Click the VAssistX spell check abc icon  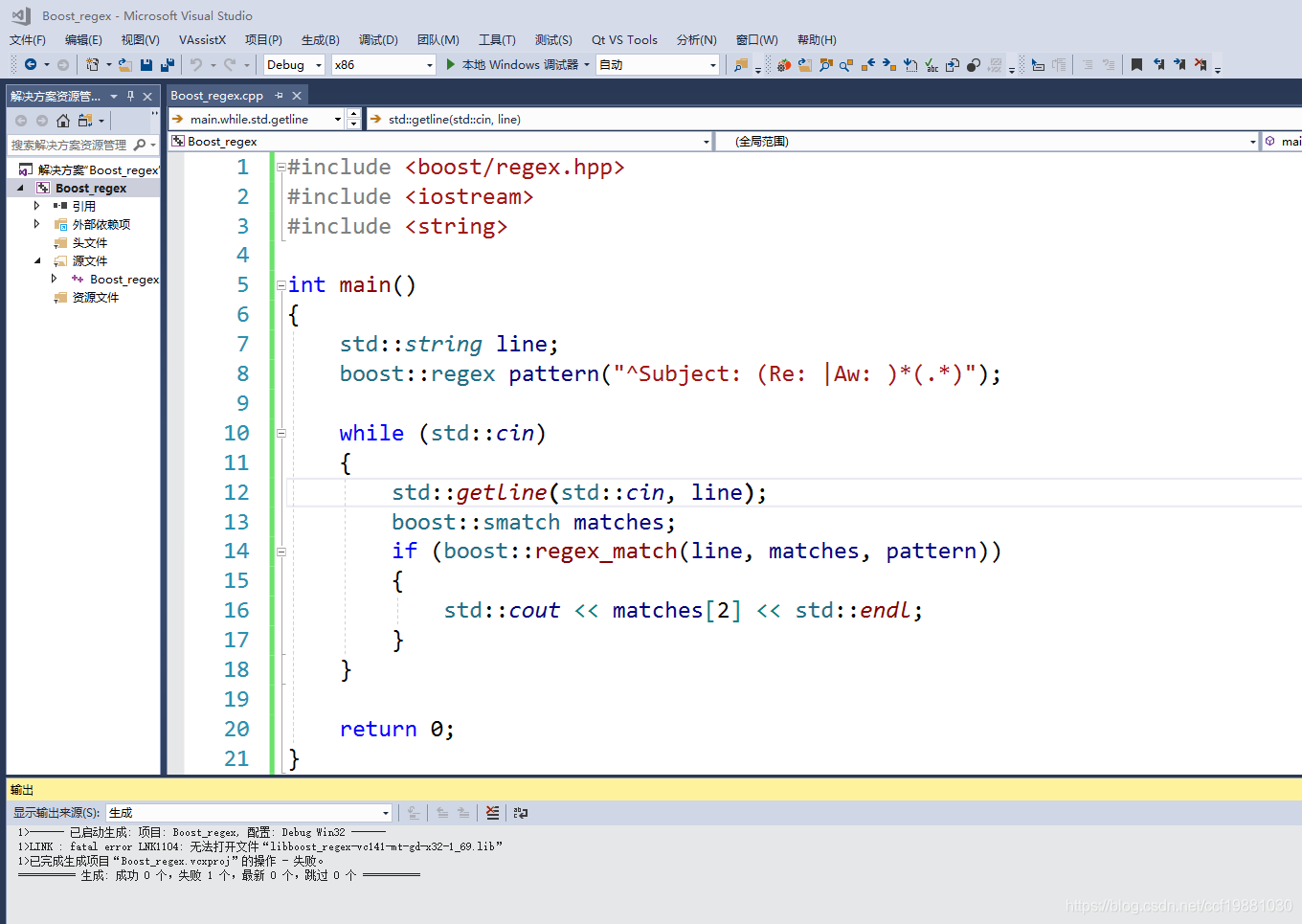tap(931, 64)
